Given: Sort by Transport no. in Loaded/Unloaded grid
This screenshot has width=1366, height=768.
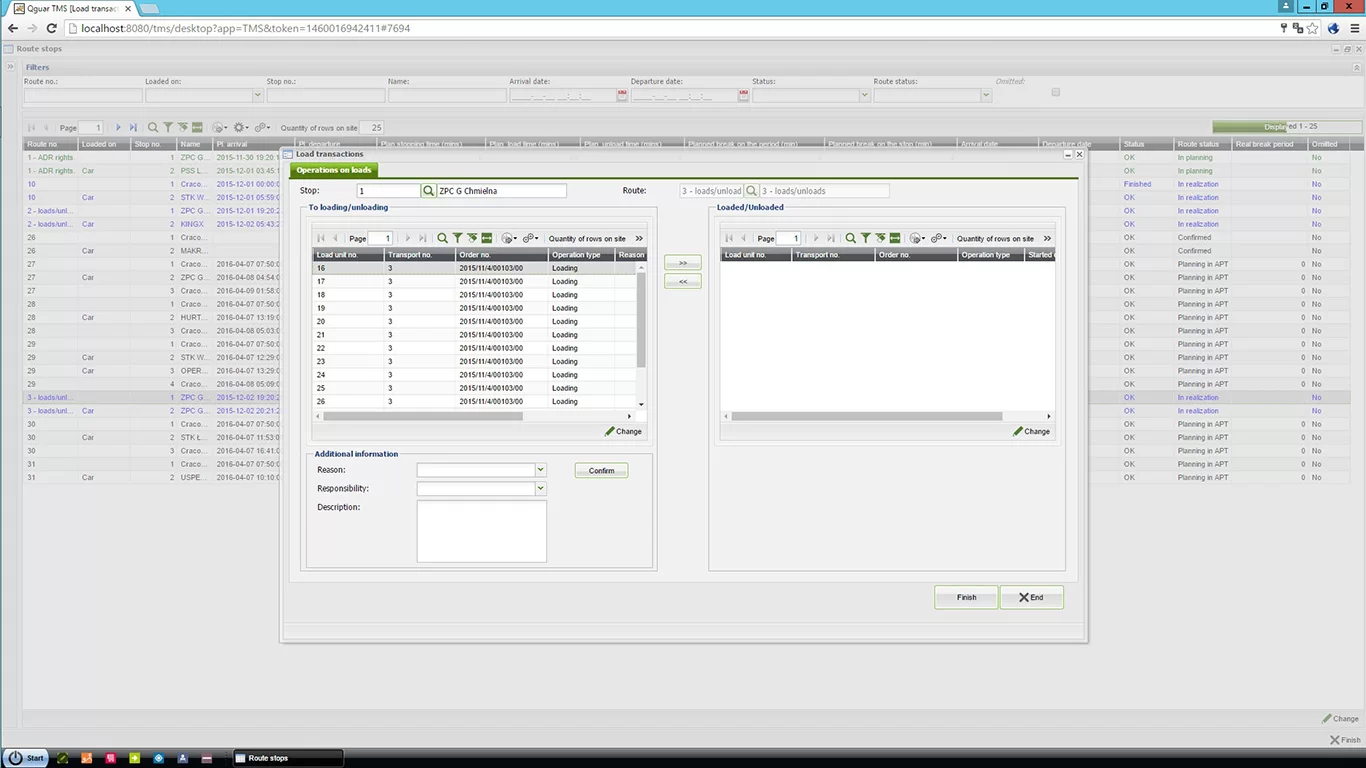Looking at the screenshot, I should pyautogui.click(x=833, y=255).
